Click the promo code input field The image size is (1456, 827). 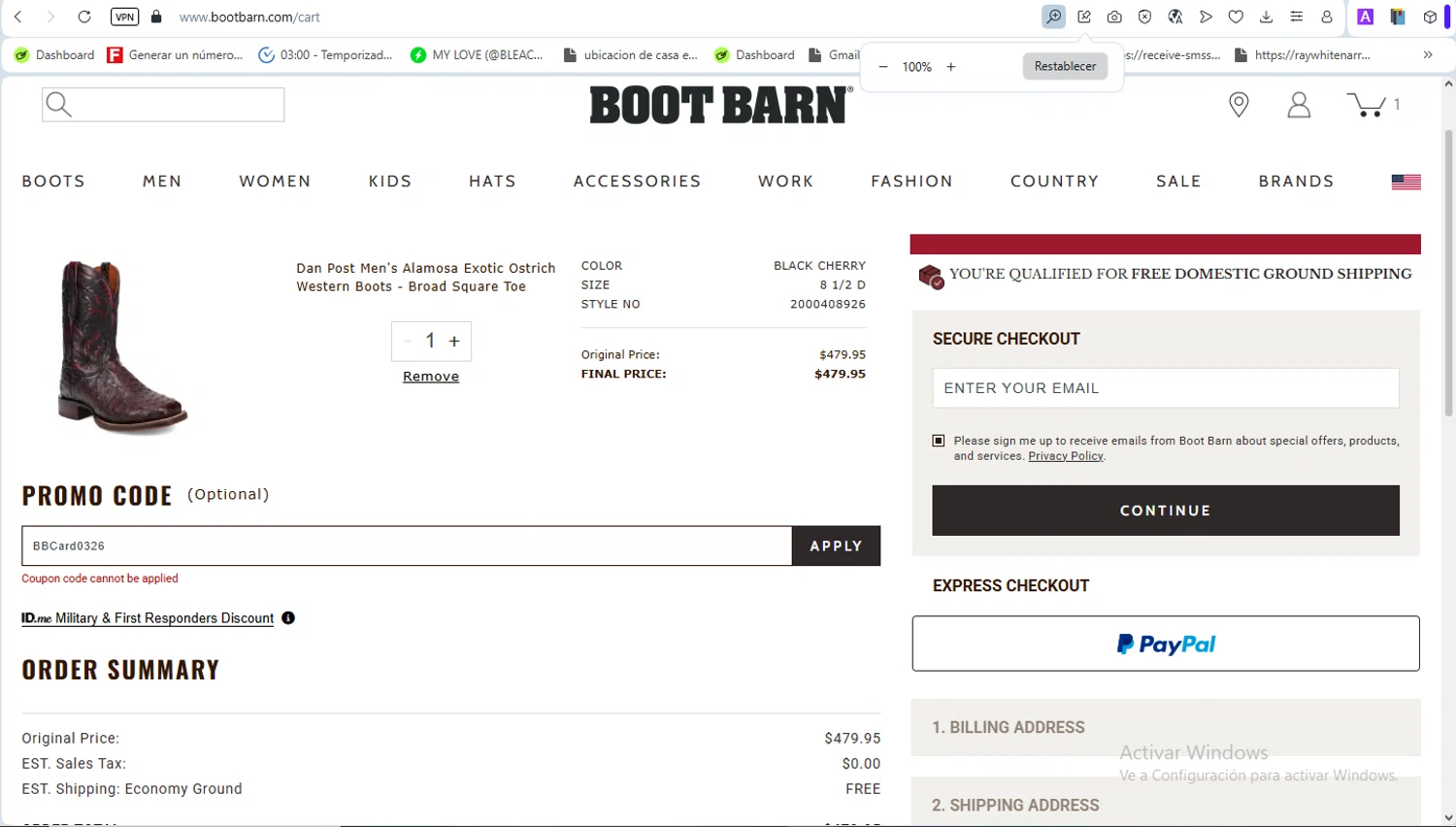[x=407, y=546]
